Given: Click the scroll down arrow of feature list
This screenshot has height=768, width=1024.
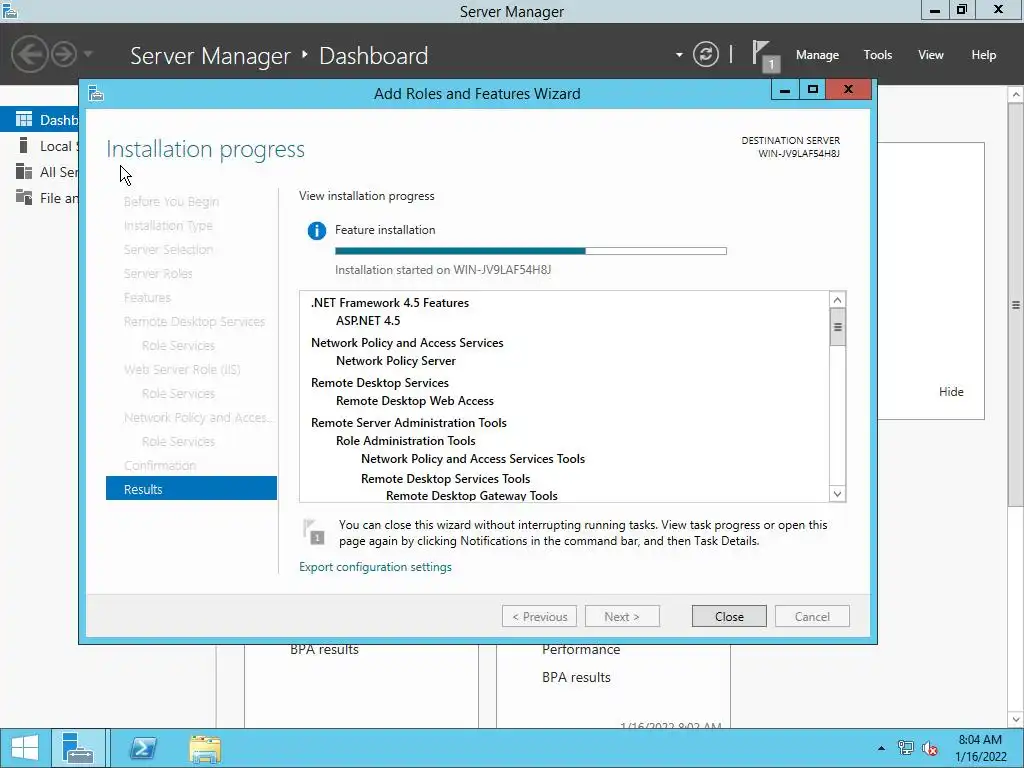Looking at the screenshot, I should point(837,494).
